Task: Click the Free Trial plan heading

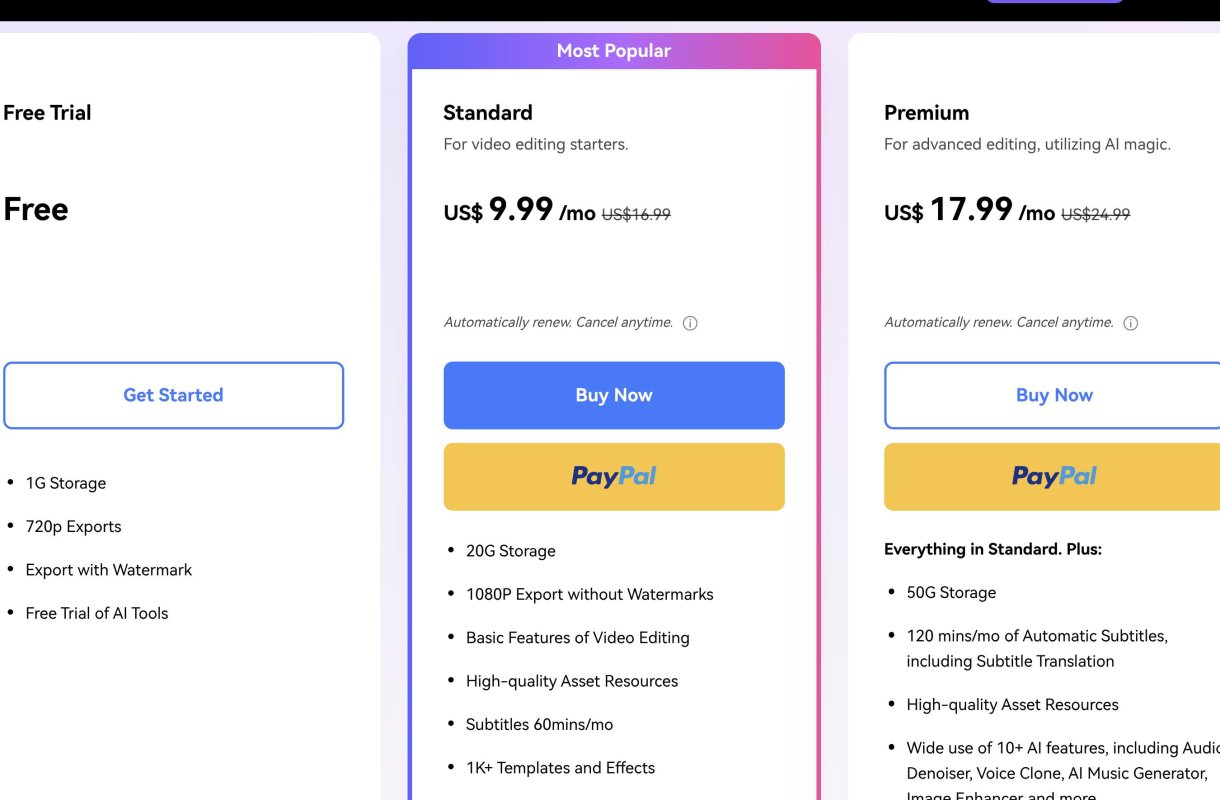Action: pyautogui.click(x=47, y=113)
